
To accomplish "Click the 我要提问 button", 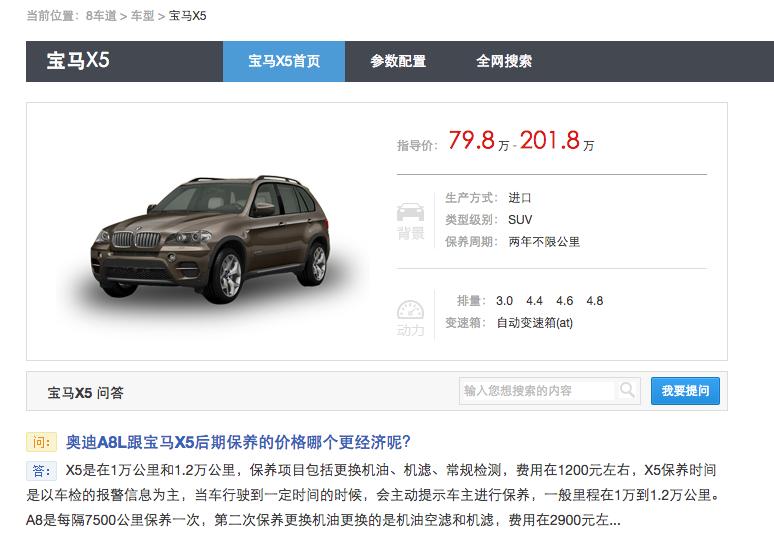I will [x=685, y=391].
